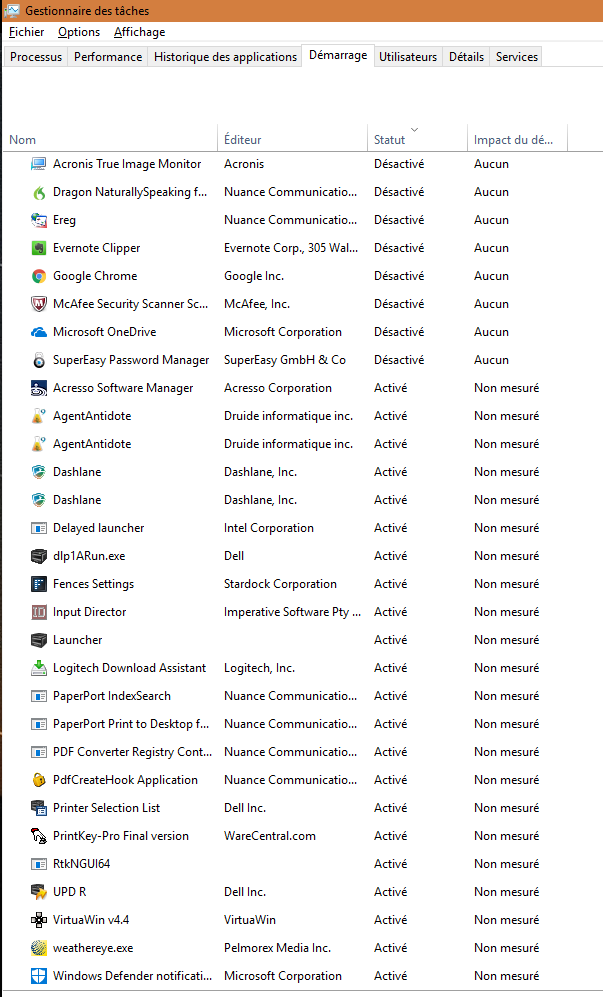Click the Input Director icon
603x997 pixels.
39,612
